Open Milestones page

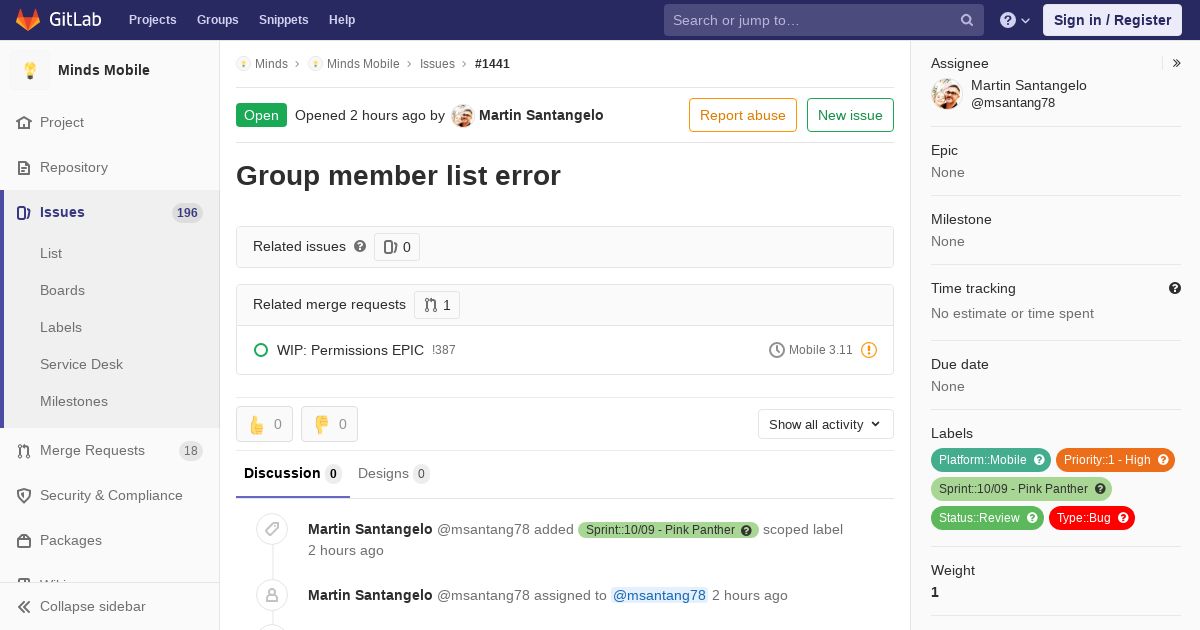coord(74,401)
